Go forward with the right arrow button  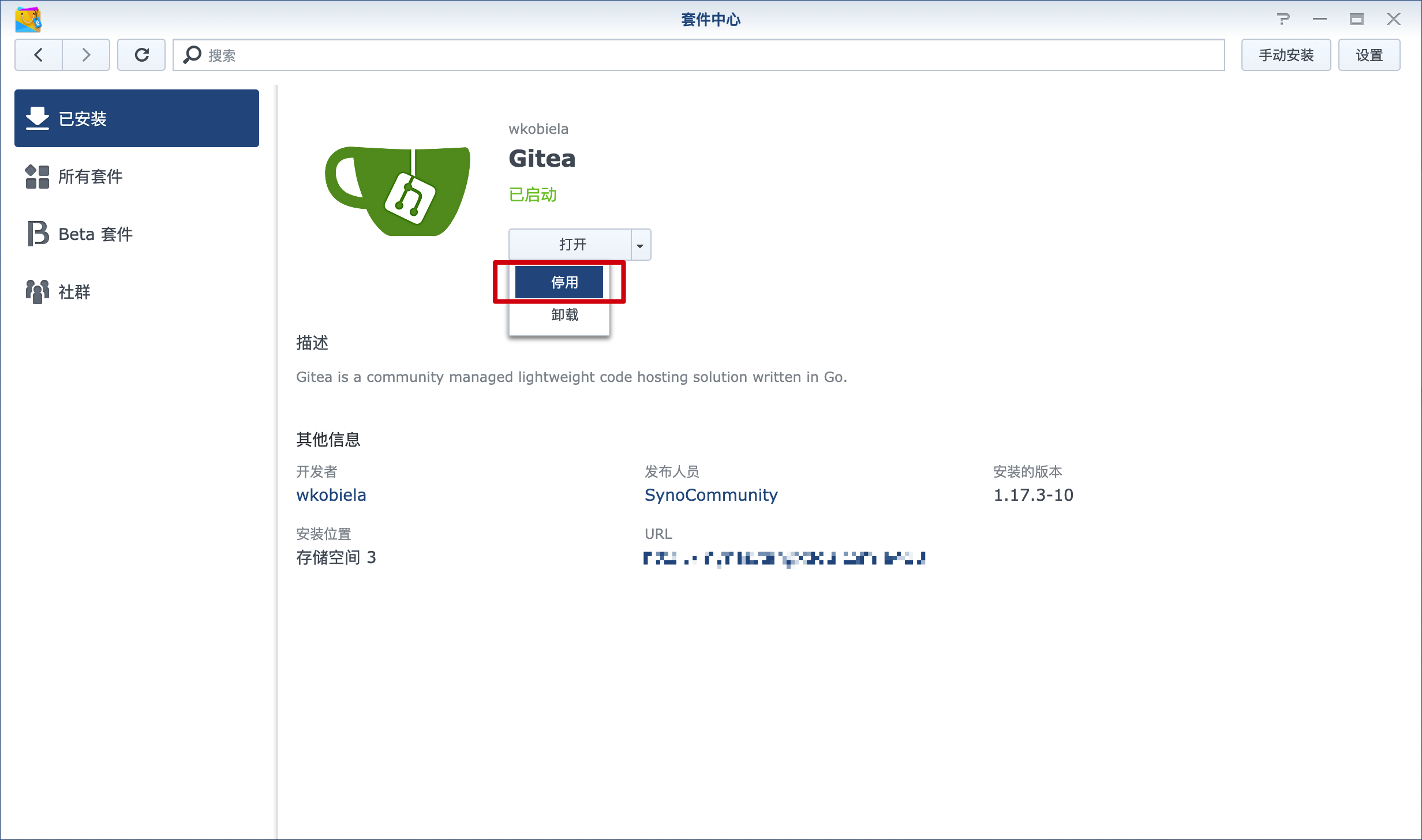coord(86,55)
